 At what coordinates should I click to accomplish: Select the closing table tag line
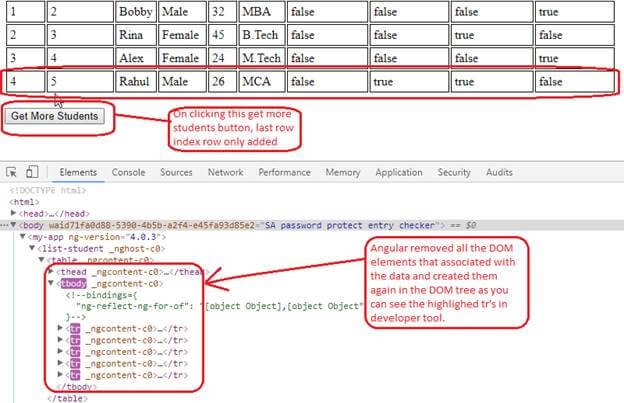click(67, 398)
